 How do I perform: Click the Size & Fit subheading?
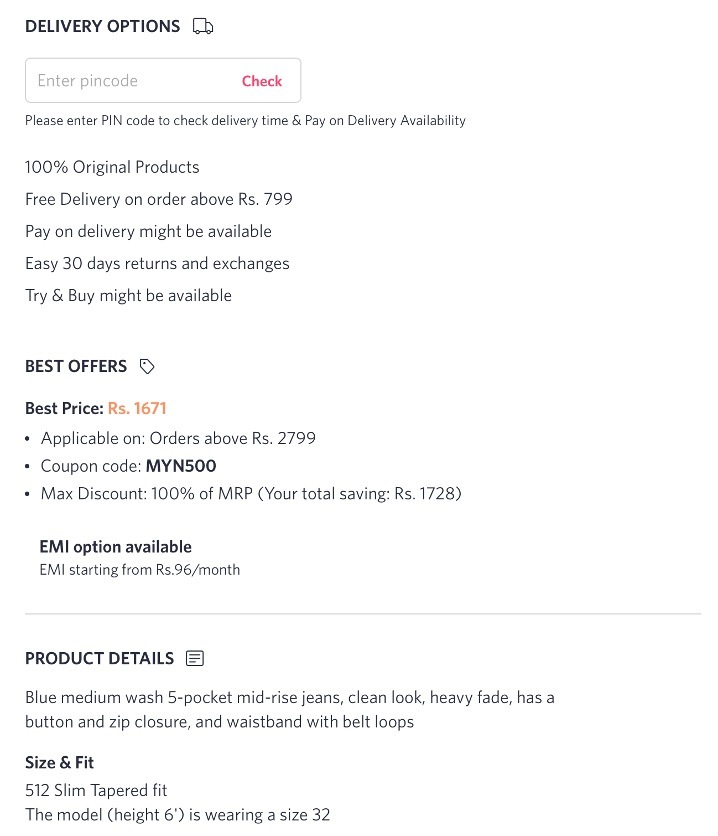[x=59, y=762]
